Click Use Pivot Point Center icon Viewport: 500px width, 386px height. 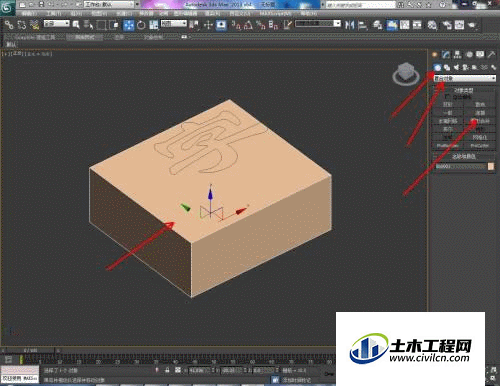[x=194, y=25]
